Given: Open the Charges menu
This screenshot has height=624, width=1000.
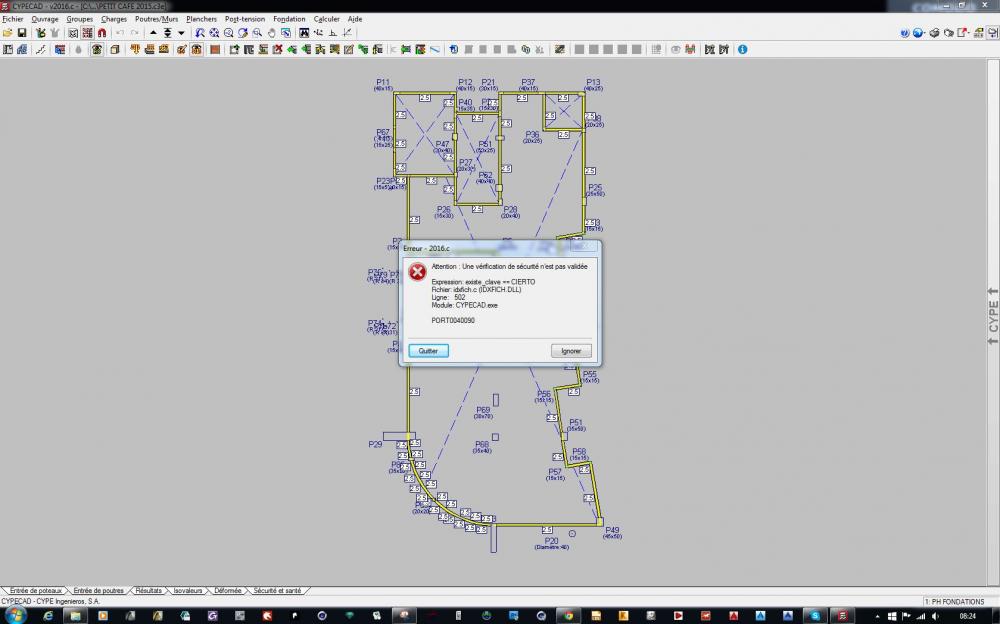Looking at the screenshot, I should click(114, 19).
